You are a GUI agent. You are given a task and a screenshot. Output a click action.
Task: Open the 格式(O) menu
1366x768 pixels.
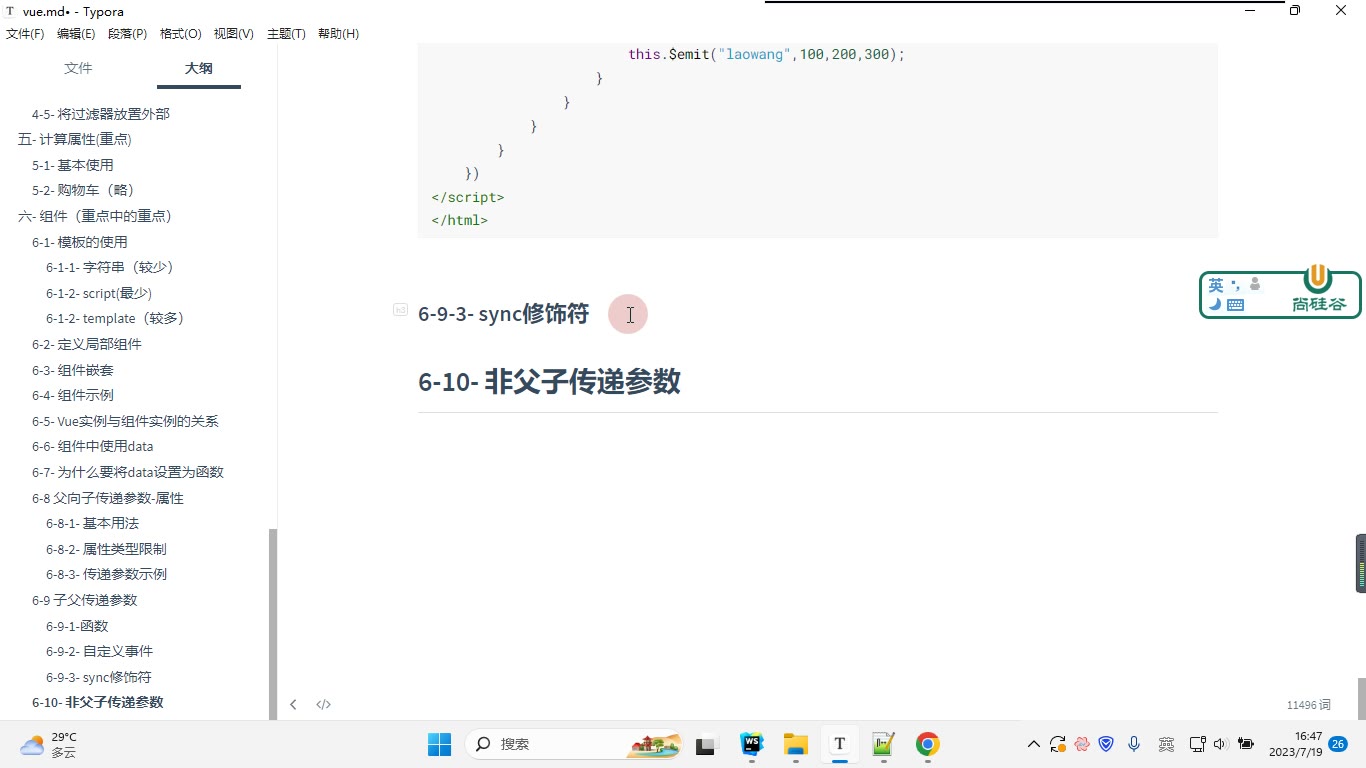(x=180, y=34)
